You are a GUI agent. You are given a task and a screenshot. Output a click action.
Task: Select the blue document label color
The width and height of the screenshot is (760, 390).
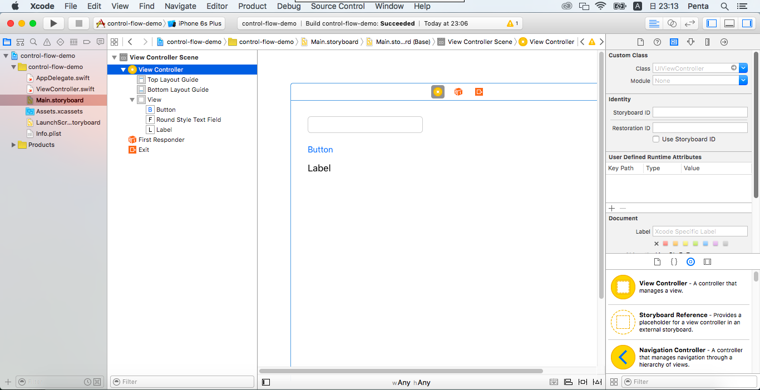click(x=706, y=244)
